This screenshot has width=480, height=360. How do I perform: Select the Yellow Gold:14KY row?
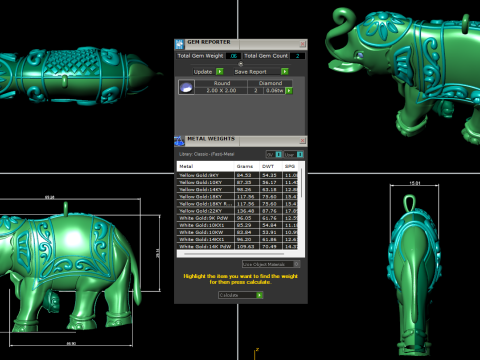[237, 189]
